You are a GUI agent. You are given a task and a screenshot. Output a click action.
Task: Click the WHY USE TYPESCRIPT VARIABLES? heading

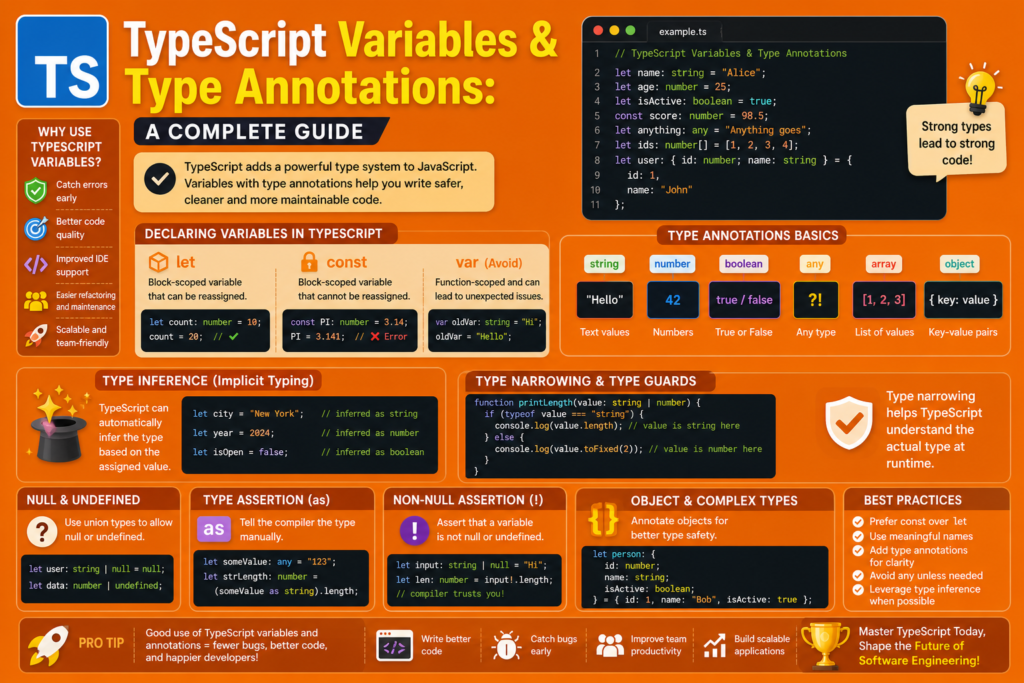click(x=65, y=147)
